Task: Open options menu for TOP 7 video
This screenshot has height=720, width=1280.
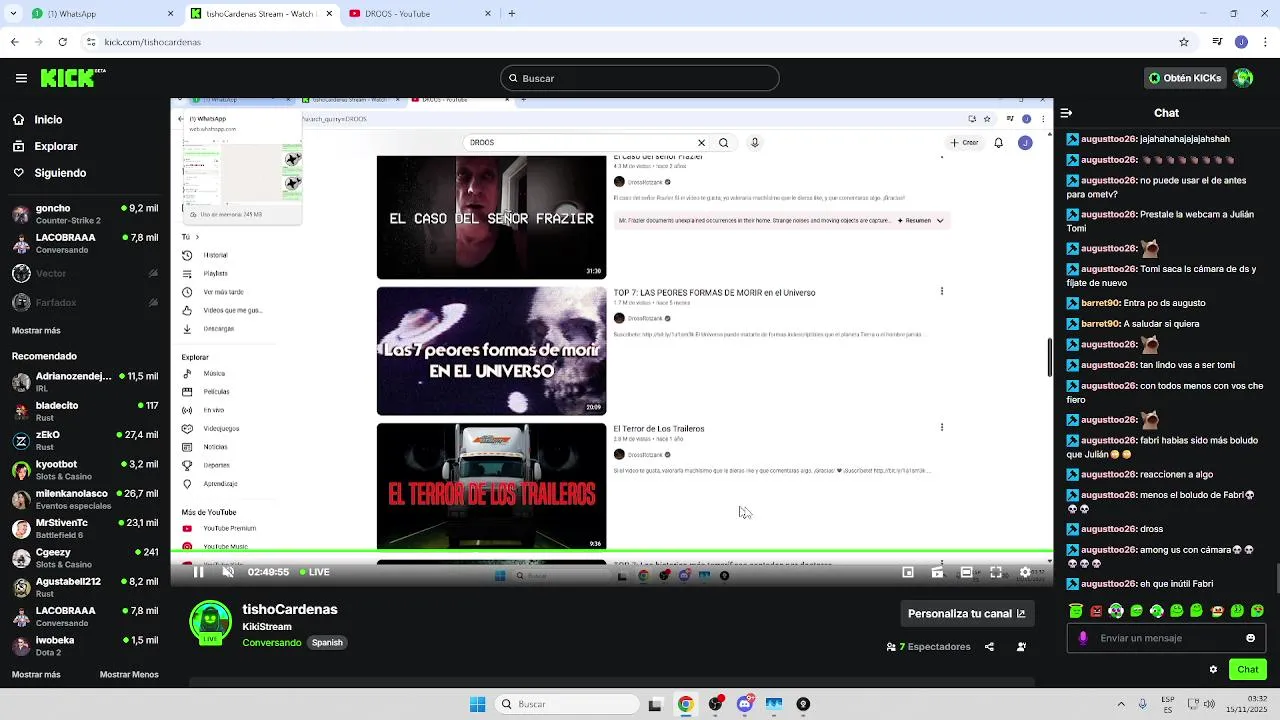Action: (x=941, y=291)
